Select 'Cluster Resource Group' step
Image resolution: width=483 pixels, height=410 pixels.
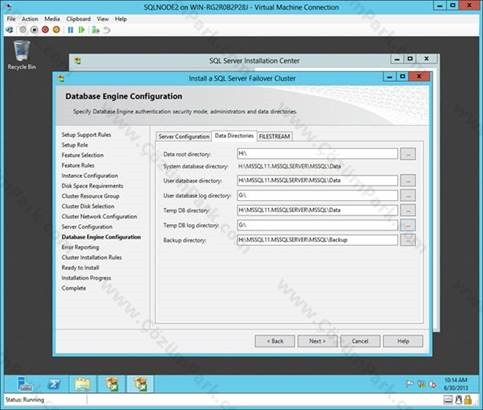pos(90,196)
